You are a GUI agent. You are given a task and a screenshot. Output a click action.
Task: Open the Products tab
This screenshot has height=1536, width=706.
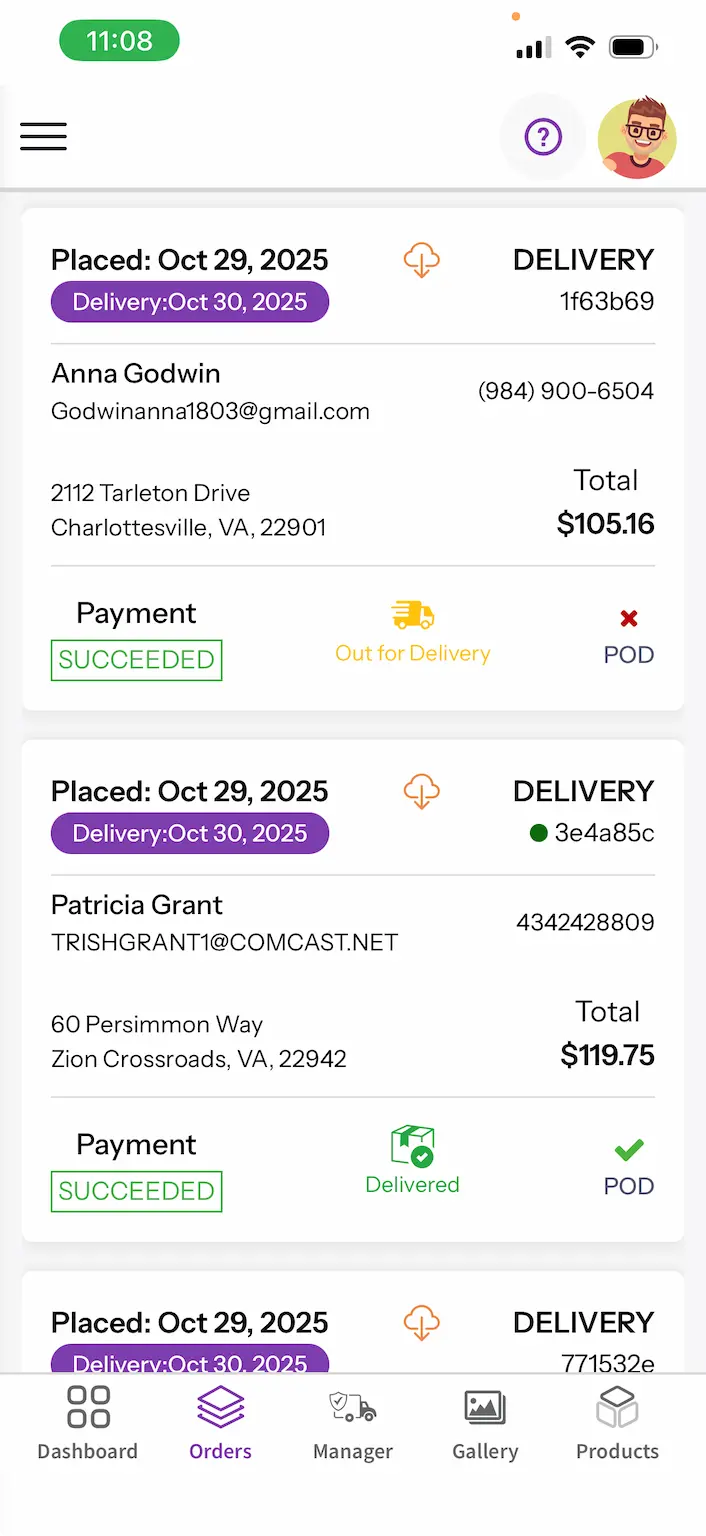pyautogui.click(x=617, y=1422)
